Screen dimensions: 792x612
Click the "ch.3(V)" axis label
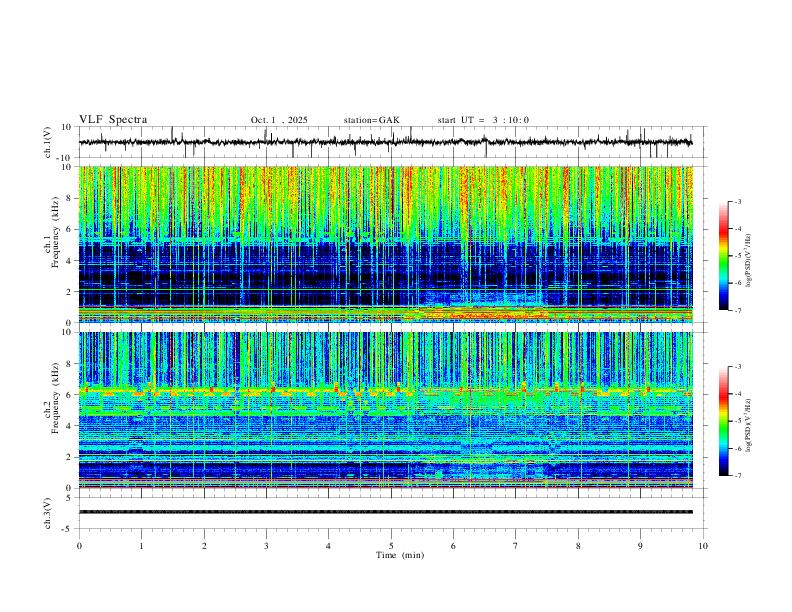(x=48, y=513)
